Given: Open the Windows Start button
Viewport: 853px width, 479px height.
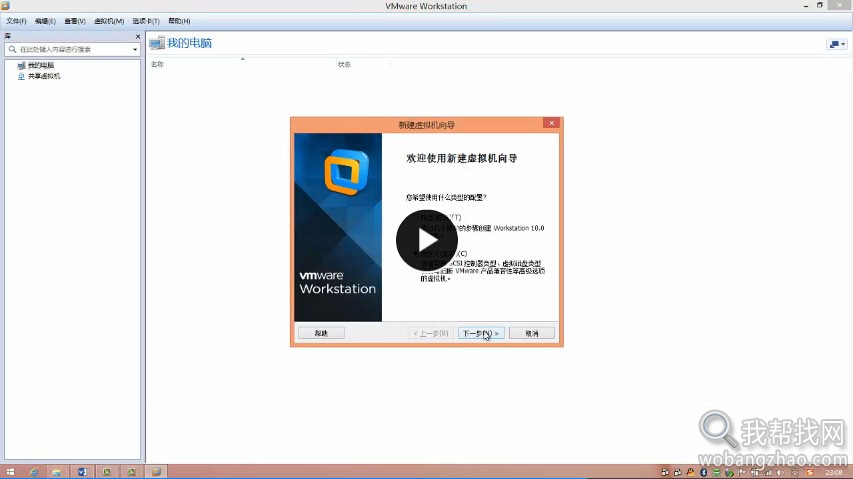Looking at the screenshot, I should tap(10, 472).
